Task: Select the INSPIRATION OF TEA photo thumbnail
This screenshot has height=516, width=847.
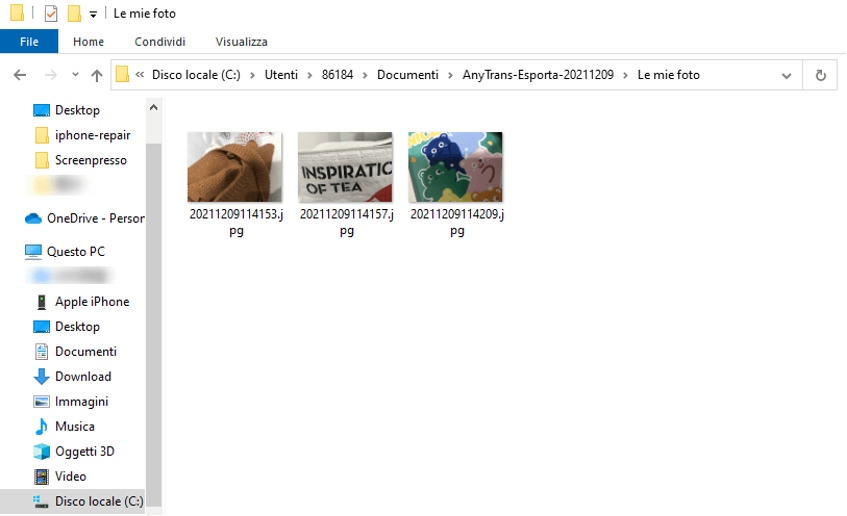Action: [x=345, y=167]
